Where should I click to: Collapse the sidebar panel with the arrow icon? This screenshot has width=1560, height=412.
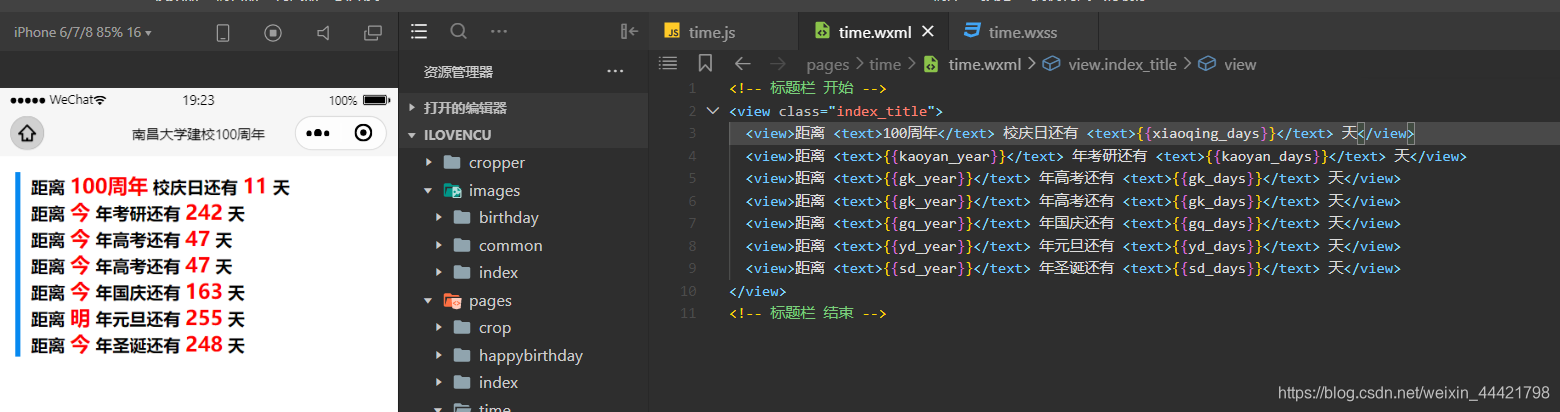629,31
